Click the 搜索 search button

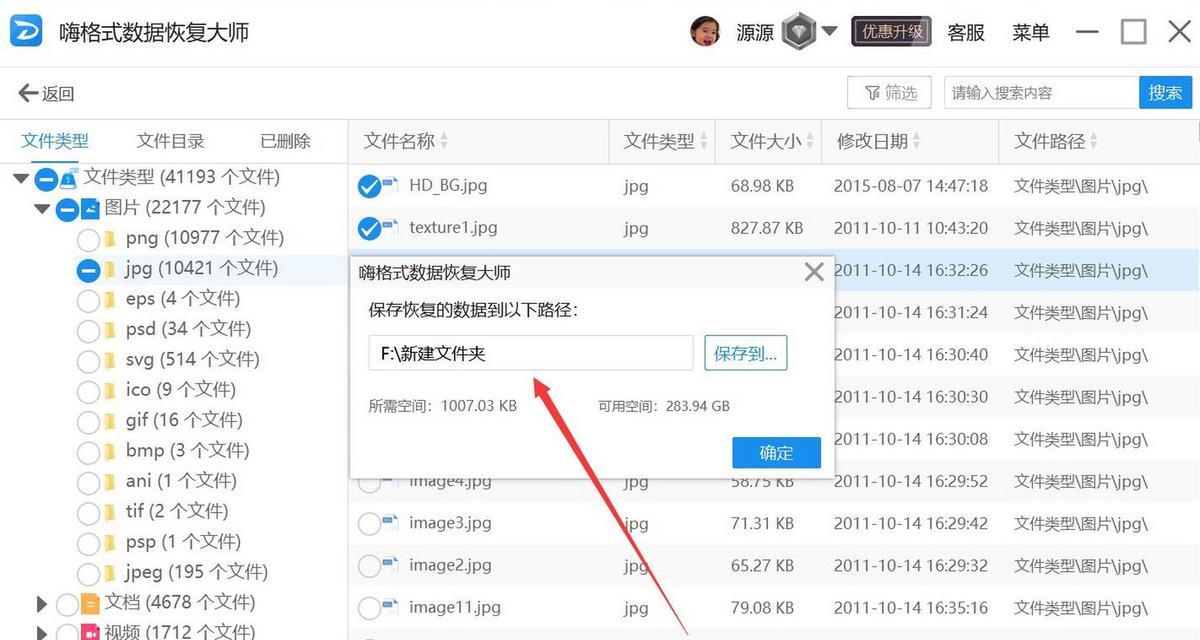click(1166, 93)
